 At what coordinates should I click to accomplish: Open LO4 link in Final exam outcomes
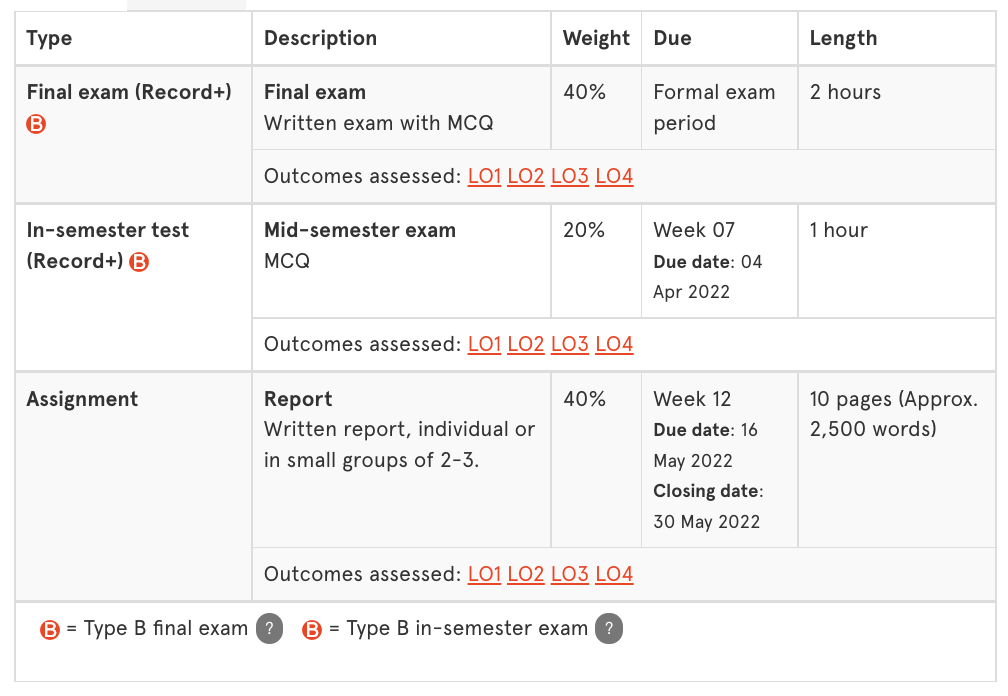[x=614, y=177]
